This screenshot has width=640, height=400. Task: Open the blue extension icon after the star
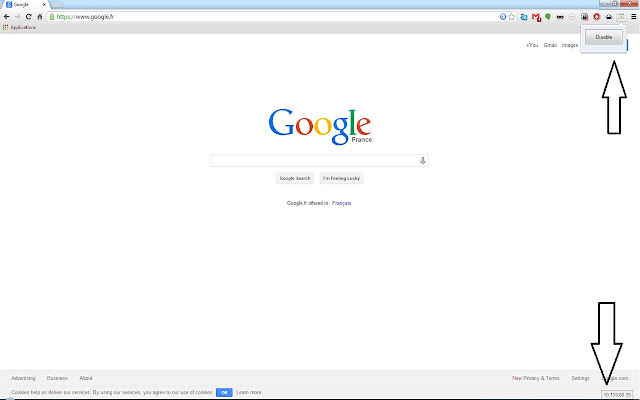click(x=524, y=17)
